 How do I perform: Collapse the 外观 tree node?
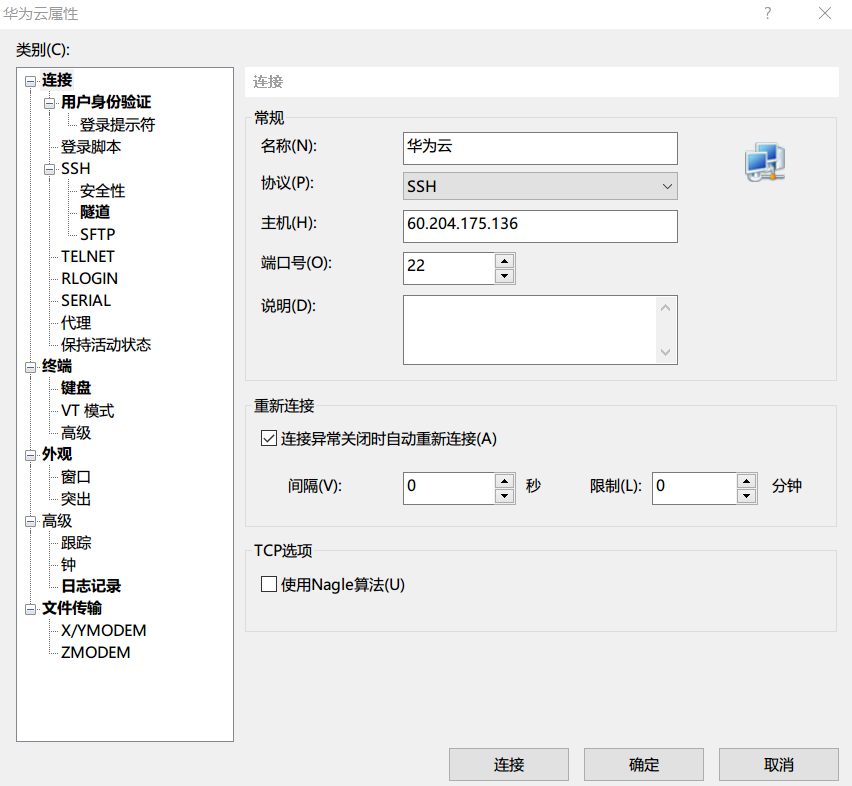click(30, 455)
